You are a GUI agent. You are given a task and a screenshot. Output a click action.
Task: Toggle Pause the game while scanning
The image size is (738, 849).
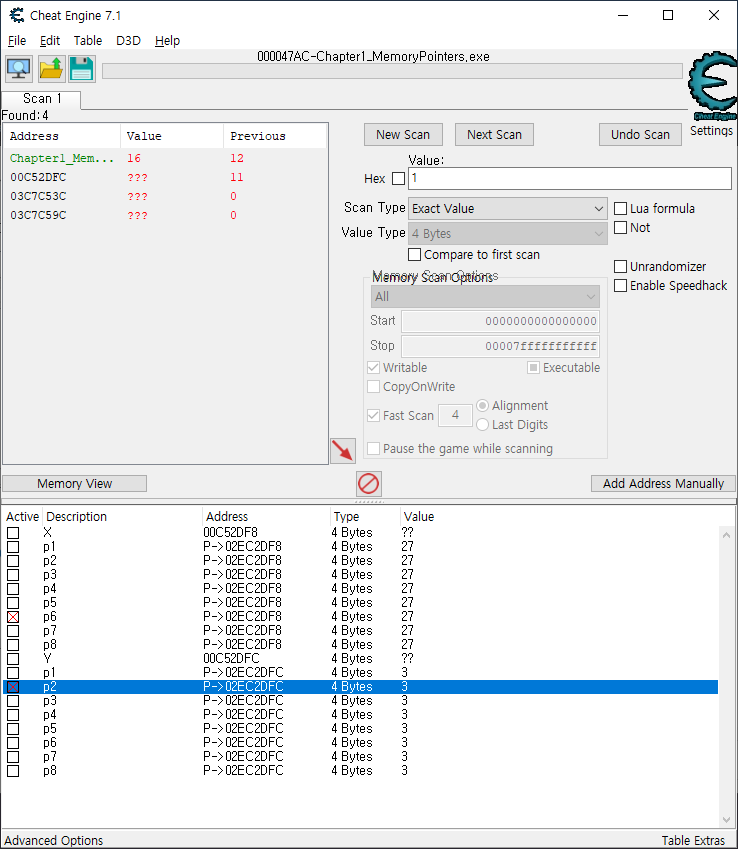(x=373, y=448)
